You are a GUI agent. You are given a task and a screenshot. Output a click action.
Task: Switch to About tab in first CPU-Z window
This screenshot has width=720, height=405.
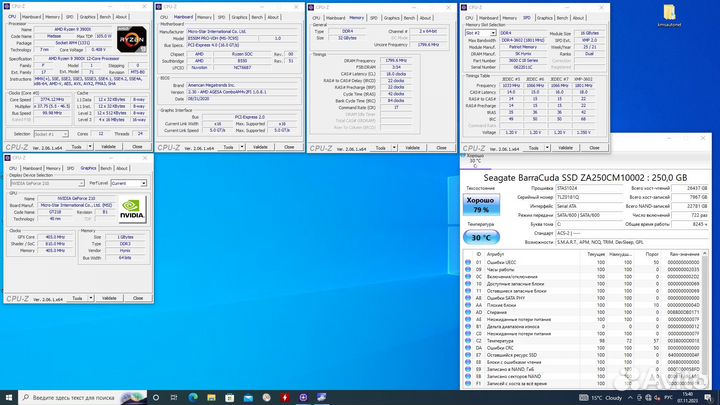pyautogui.click(x=121, y=17)
